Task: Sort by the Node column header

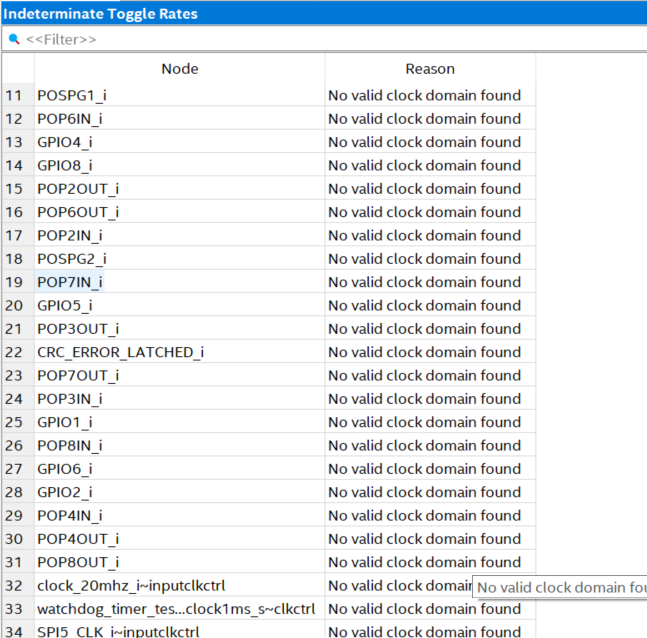Action: tap(179, 69)
